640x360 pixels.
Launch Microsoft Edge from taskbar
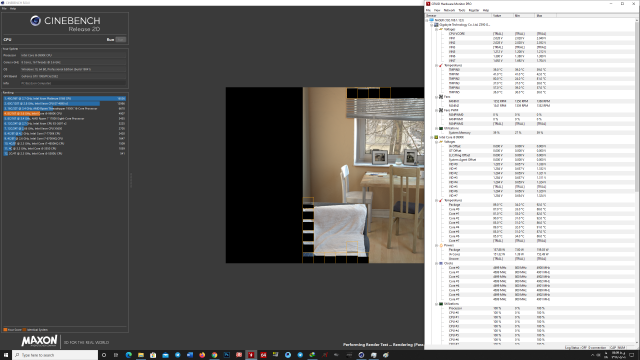click(x=129, y=355)
